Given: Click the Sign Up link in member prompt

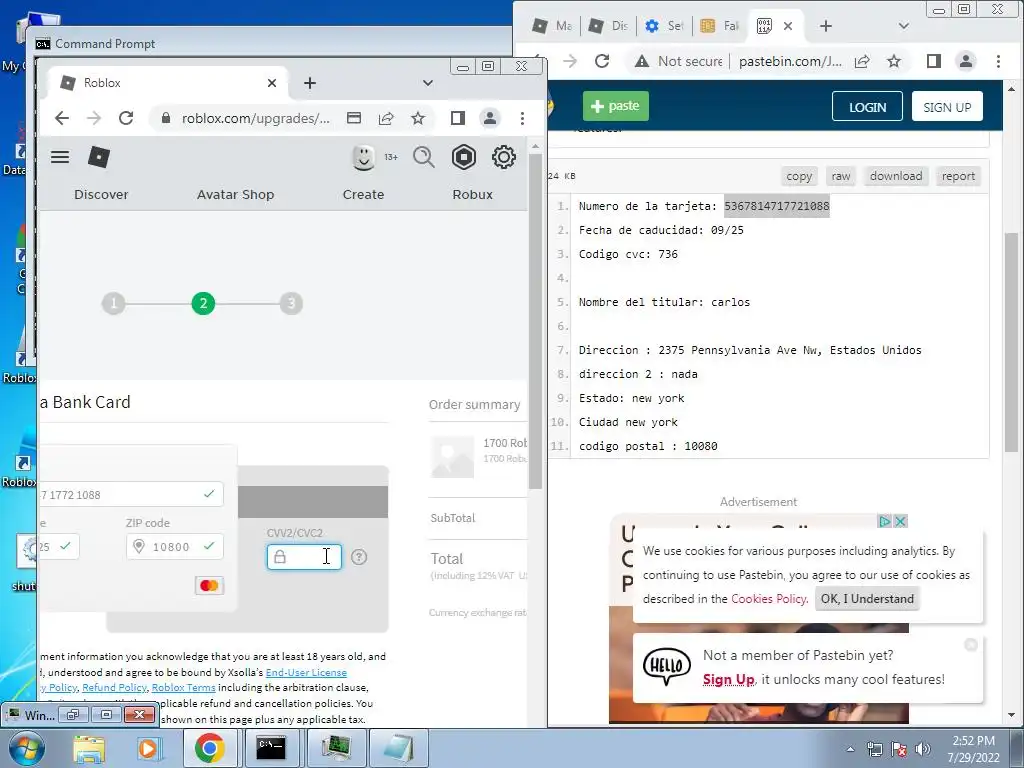Looking at the screenshot, I should tap(729, 679).
